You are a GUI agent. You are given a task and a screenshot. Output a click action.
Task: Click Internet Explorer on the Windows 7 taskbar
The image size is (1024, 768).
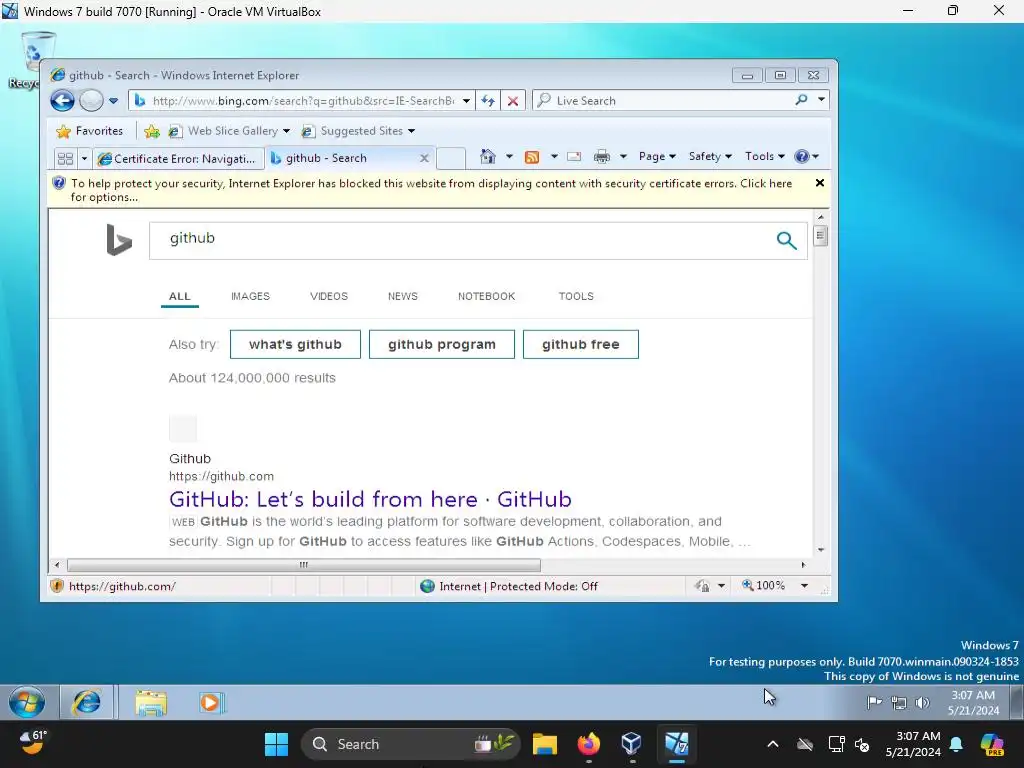click(87, 703)
